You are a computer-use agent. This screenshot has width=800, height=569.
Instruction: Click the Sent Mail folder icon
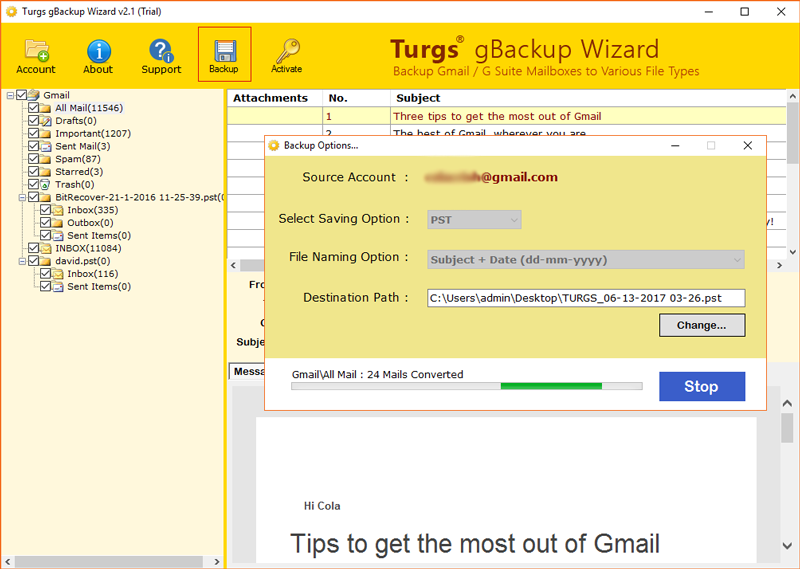click(47, 146)
